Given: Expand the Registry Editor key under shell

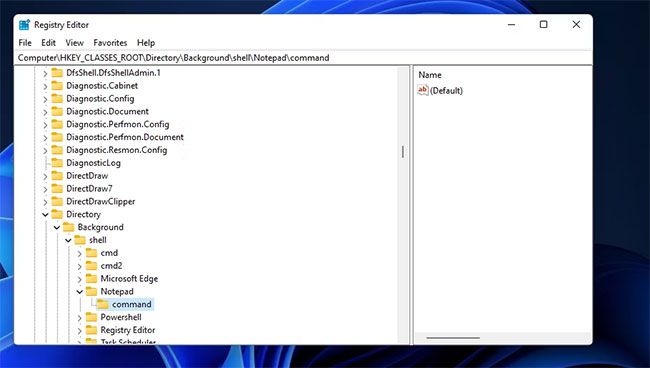Looking at the screenshot, I should (x=80, y=330).
